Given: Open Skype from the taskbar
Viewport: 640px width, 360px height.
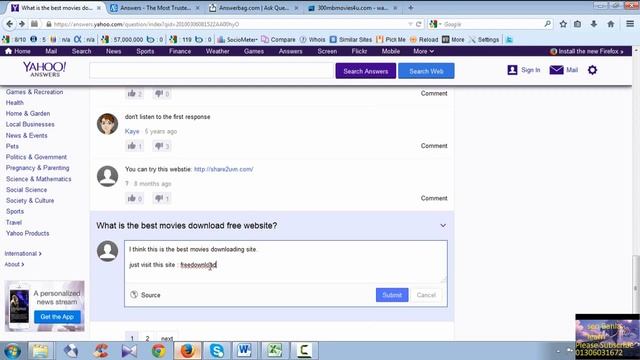Looking at the screenshot, I should point(217,351).
